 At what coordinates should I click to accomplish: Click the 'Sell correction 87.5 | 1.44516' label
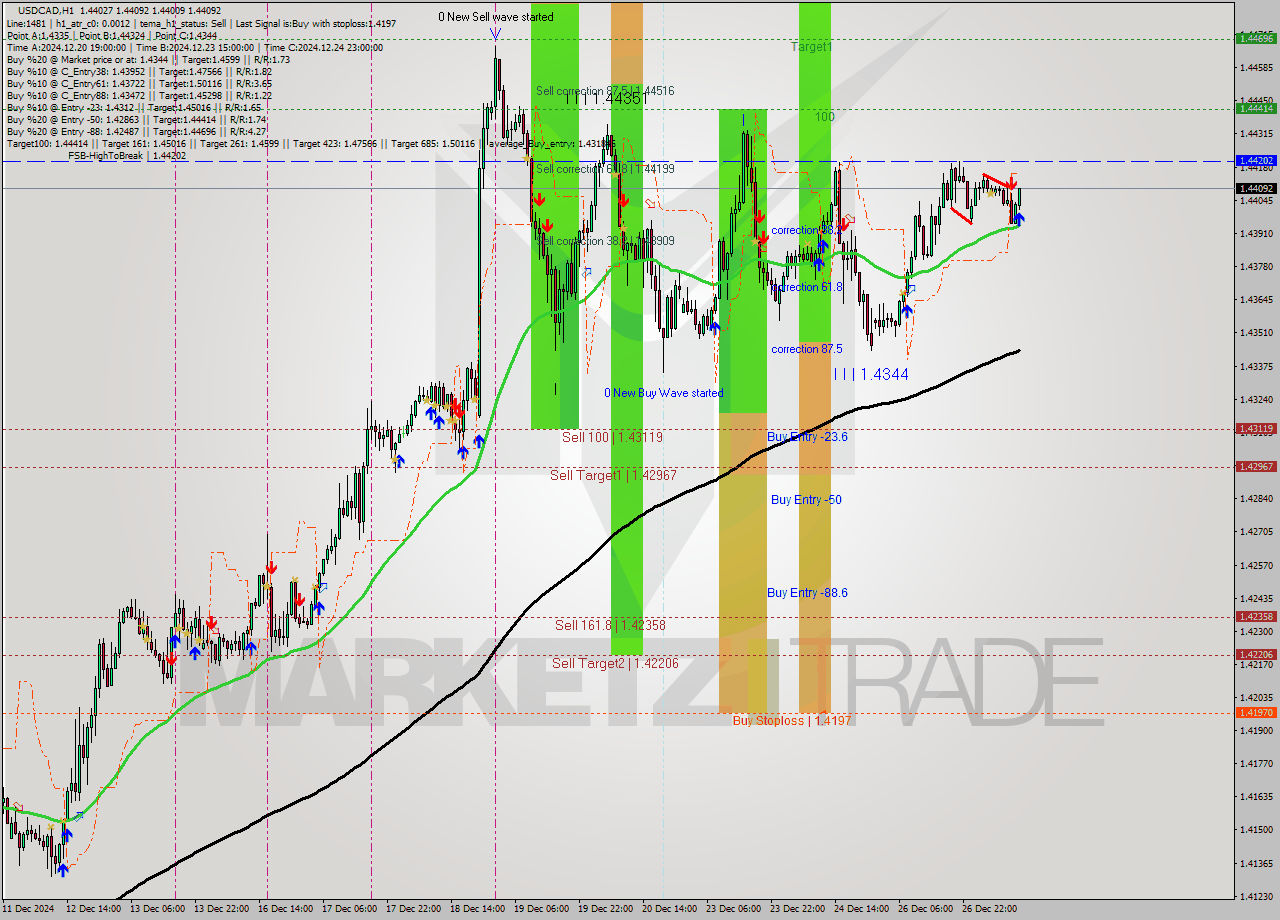[x=605, y=91]
